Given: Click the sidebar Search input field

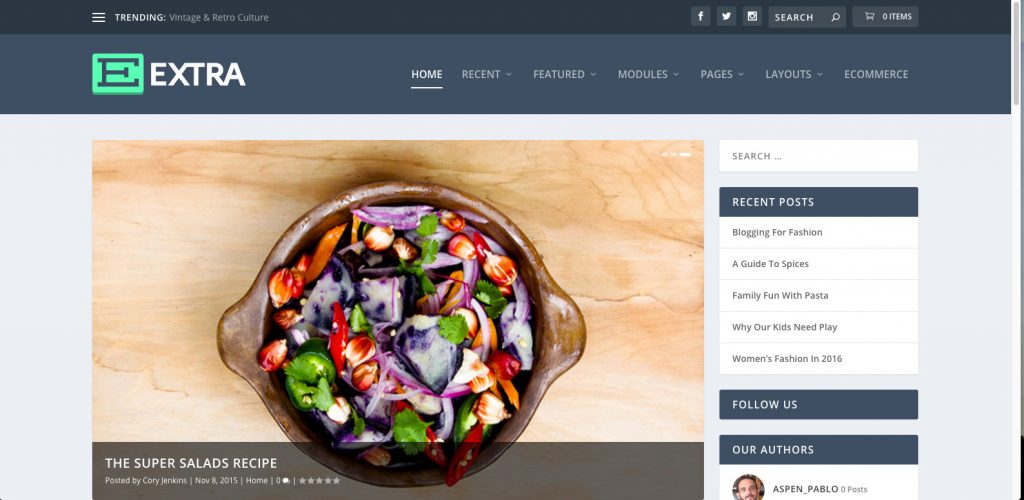Looking at the screenshot, I should pyautogui.click(x=818, y=156).
